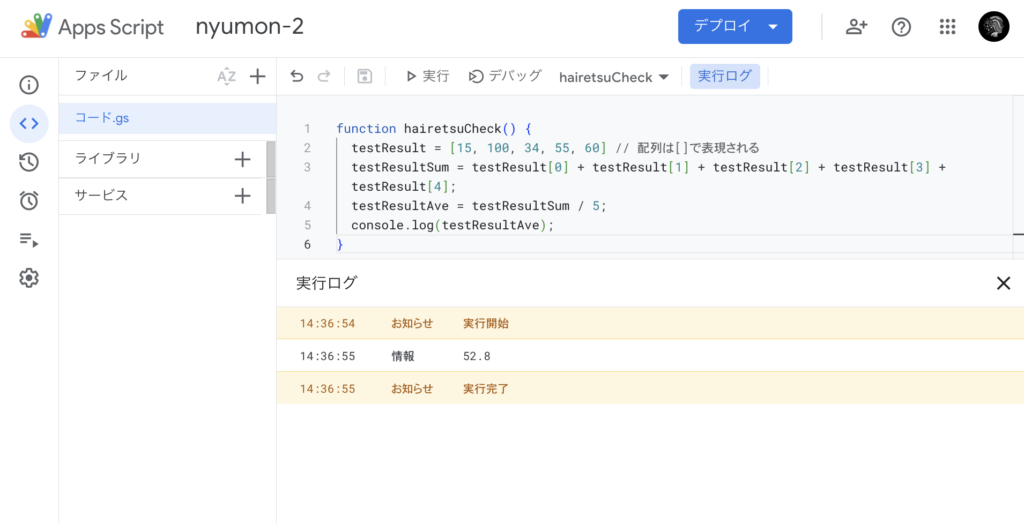Add a library with ライブラリ plus button
This screenshot has height=523, width=1024.
242,159
